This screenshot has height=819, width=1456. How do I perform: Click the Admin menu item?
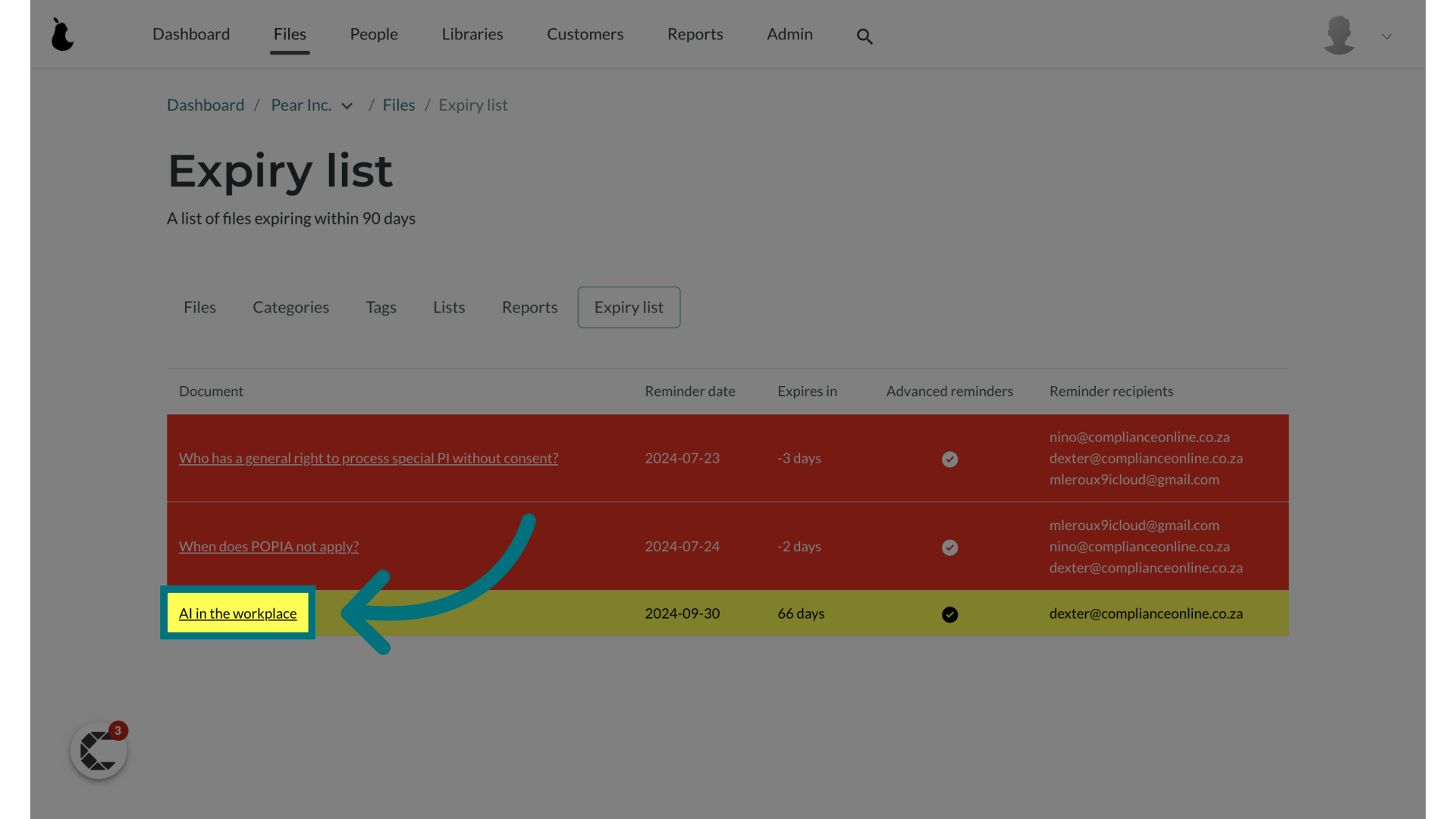coord(790,34)
